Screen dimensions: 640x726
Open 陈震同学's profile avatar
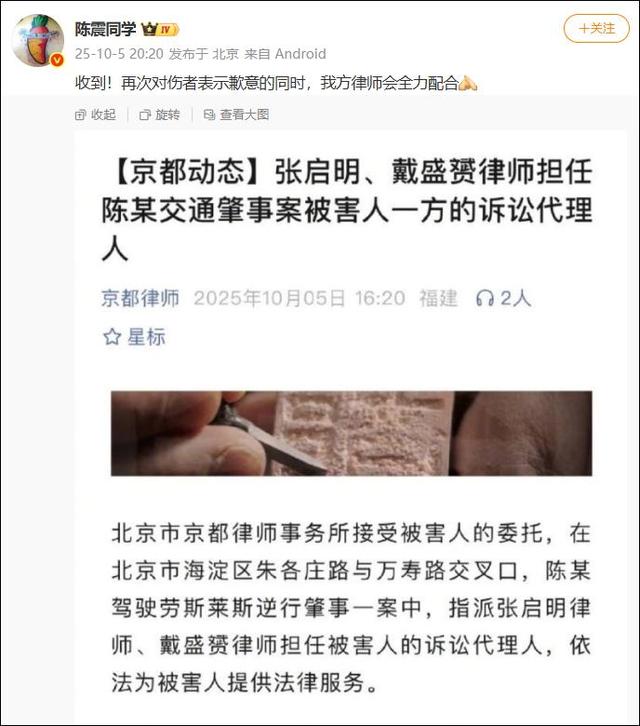(38, 40)
